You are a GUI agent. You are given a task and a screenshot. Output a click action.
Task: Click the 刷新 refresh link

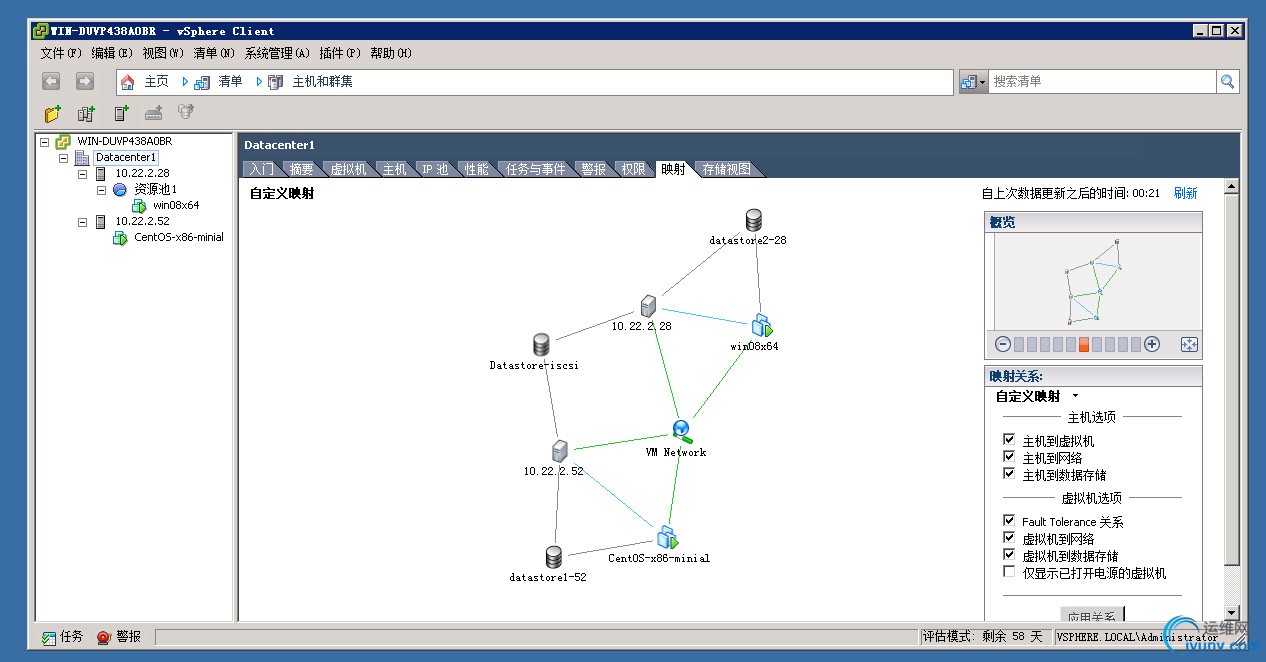(x=1185, y=193)
